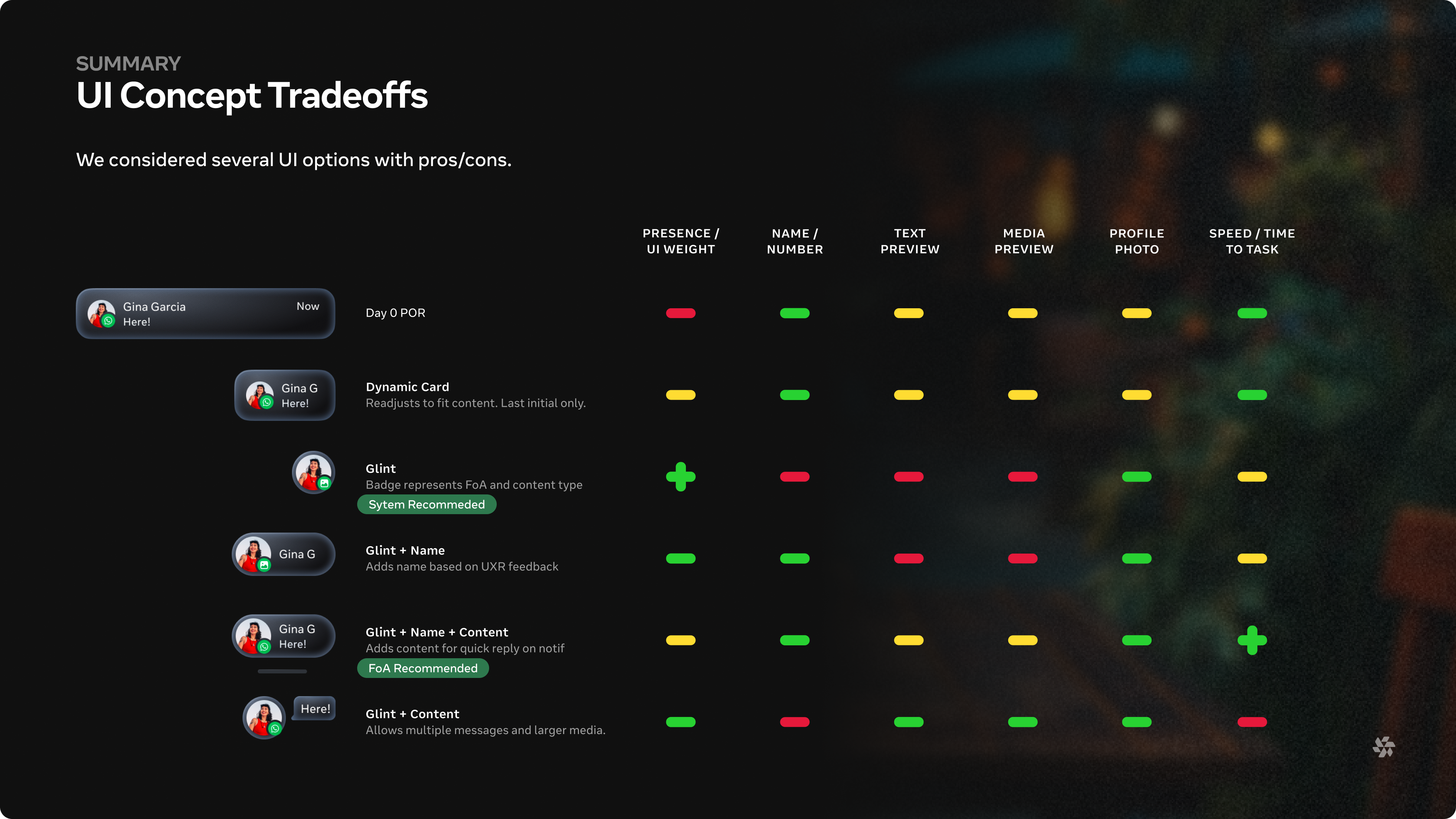Click the 'Sytem Recommeded' badge
This screenshot has width=1456, height=819.
pyautogui.click(x=427, y=504)
